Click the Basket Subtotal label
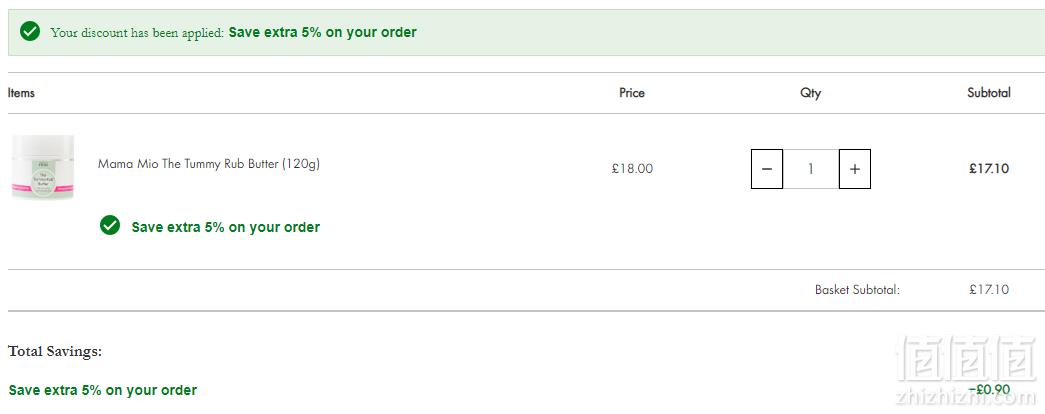 [x=857, y=289]
